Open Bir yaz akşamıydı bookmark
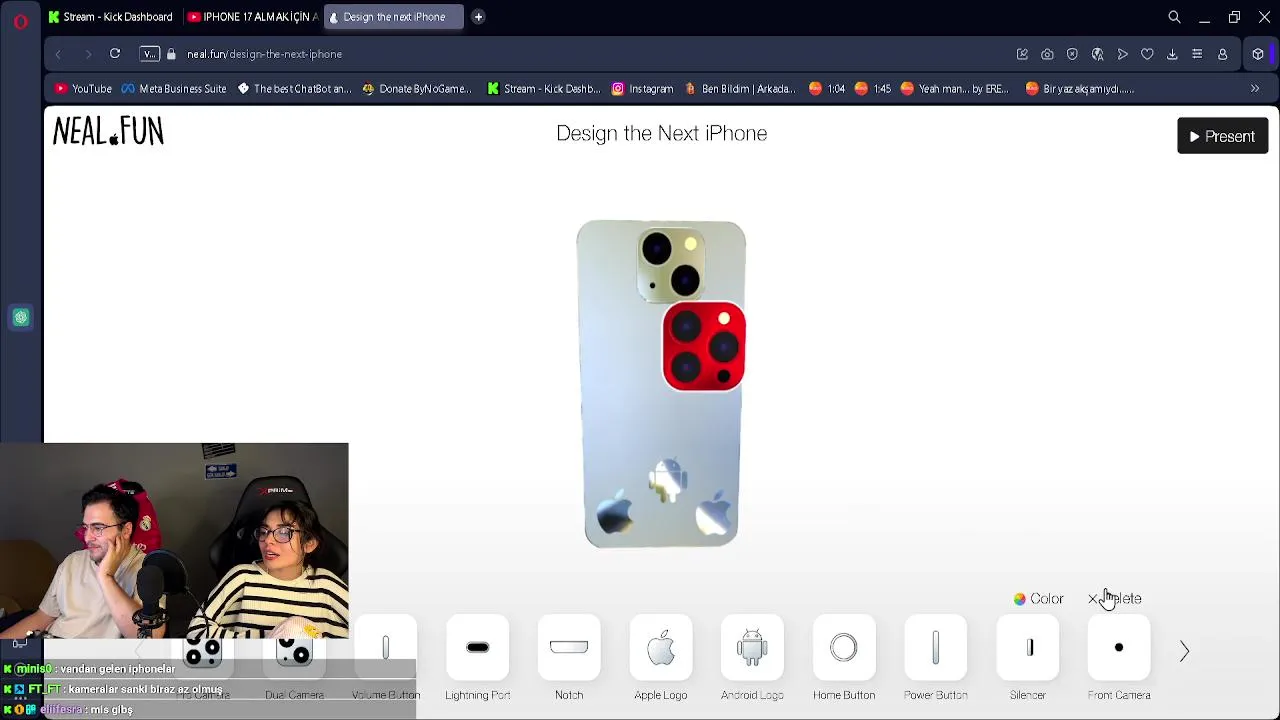Screen dimensions: 1280x720 pos(1080,89)
